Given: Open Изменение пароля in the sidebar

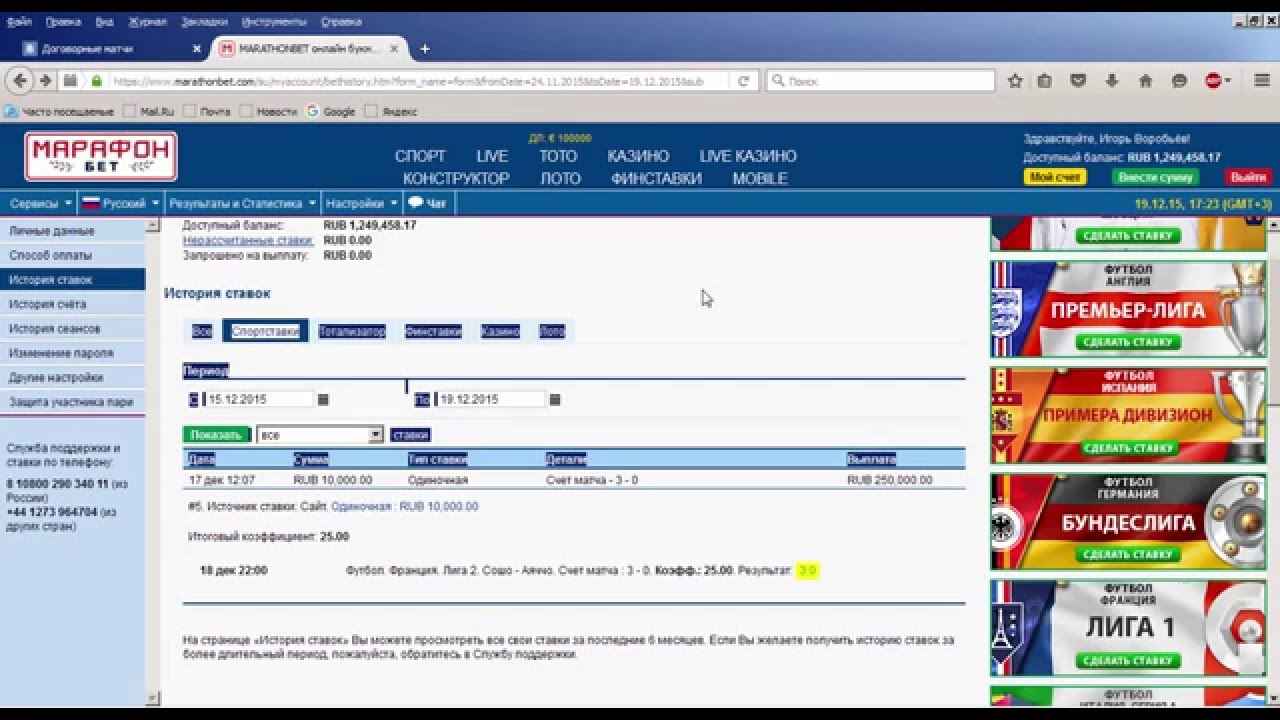Looking at the screenshot, I should pos(72,353).
